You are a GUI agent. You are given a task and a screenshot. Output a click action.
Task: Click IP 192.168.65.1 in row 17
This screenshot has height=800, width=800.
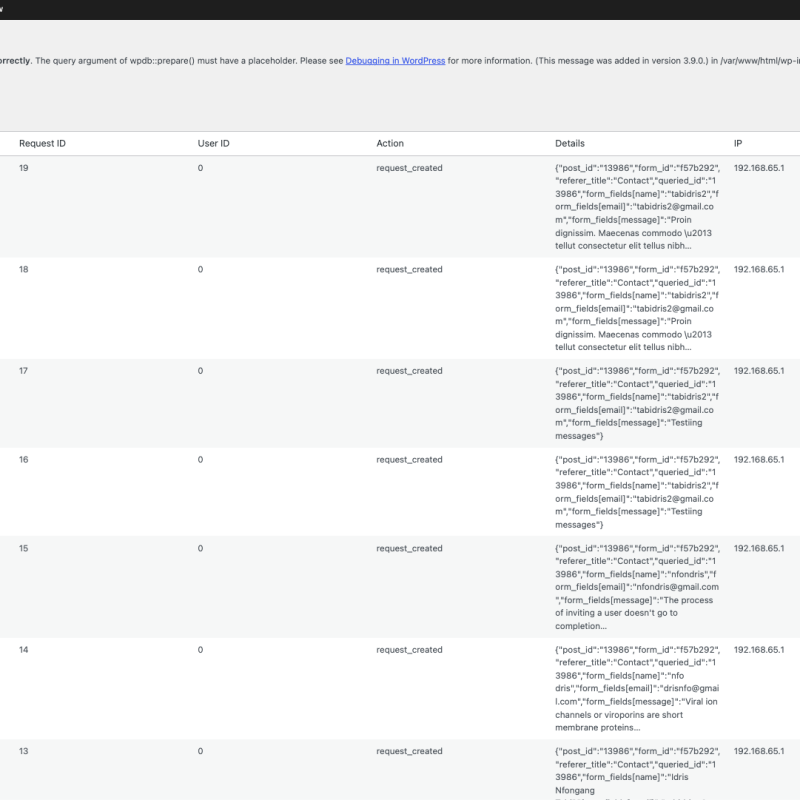coord(759,371)
